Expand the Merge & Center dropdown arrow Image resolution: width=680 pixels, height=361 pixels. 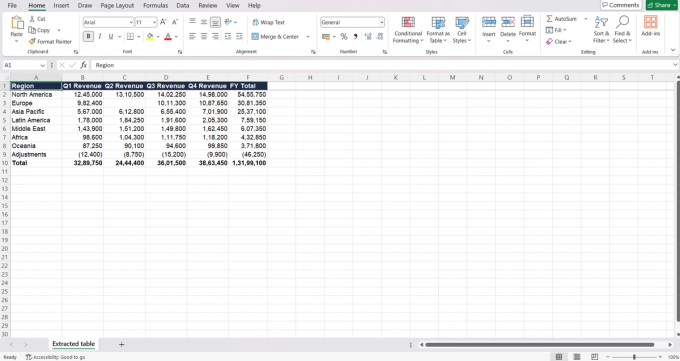coord(308,36)
